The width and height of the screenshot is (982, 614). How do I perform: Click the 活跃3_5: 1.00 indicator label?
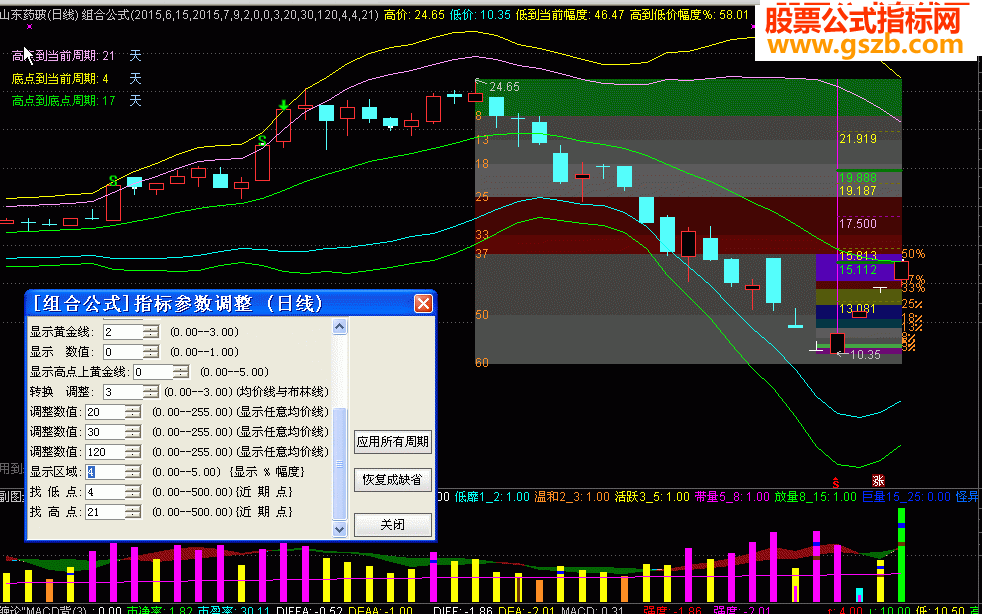click(x=652, y=497)
